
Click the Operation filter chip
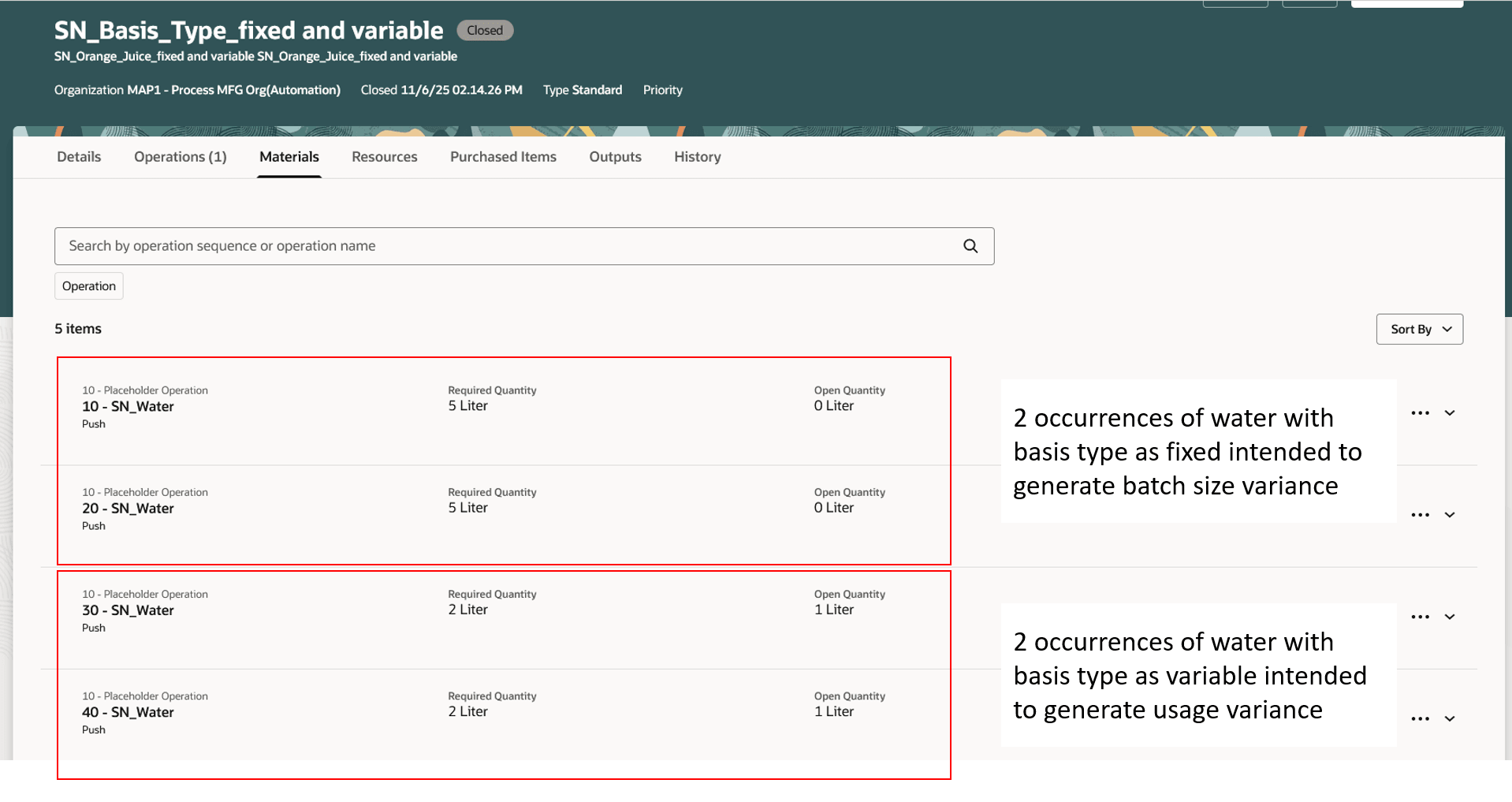coord(88,285)
